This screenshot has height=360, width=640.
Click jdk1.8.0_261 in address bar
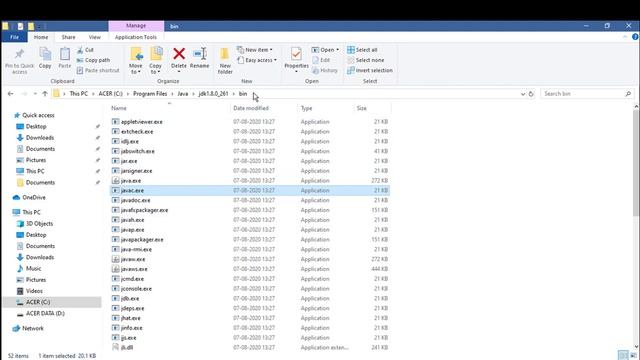pos(213,93)
